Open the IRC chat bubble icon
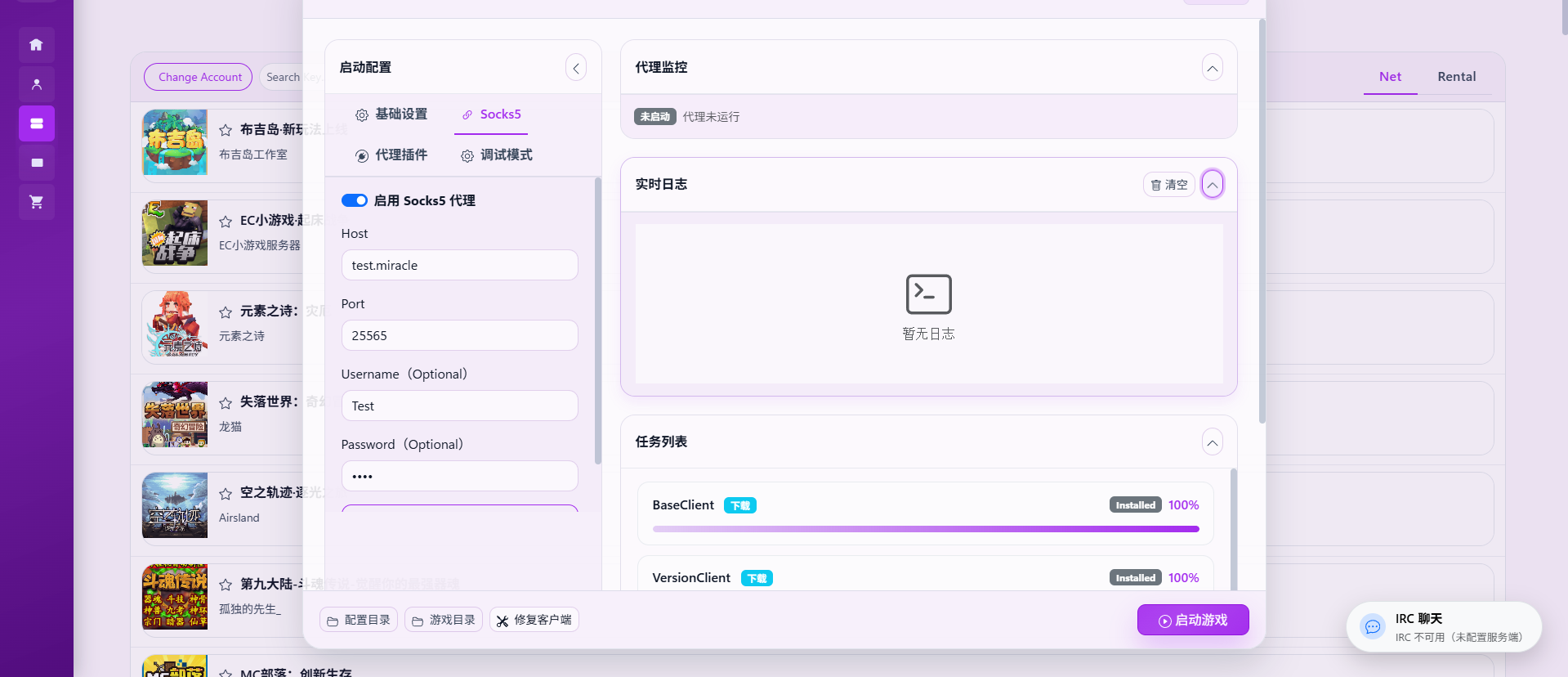 (1373, 627)
